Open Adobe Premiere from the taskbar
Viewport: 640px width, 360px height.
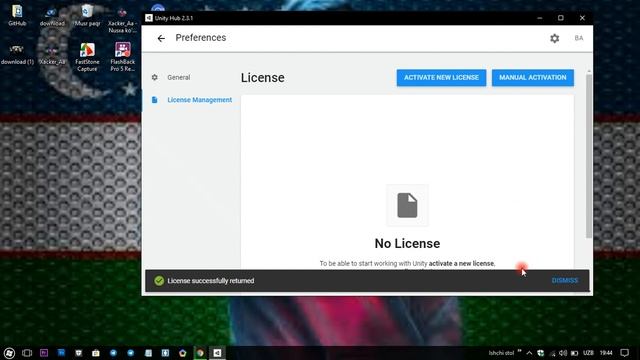(44, 353)
